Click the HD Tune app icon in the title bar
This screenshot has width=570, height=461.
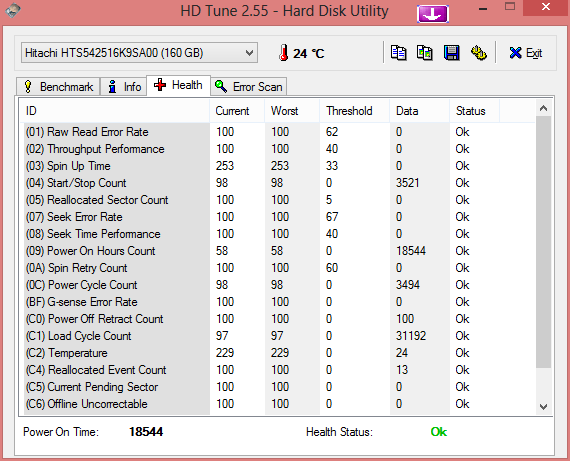[13, 10]
